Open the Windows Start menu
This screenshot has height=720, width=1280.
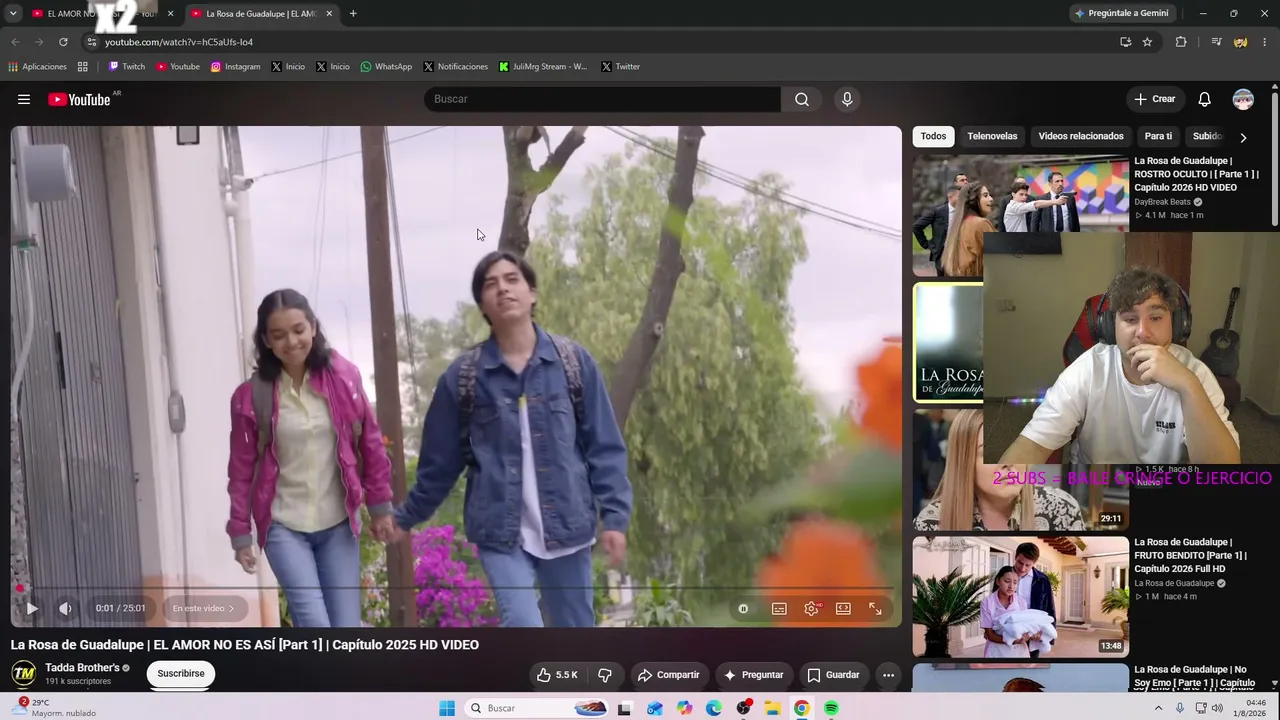[447, 708]
